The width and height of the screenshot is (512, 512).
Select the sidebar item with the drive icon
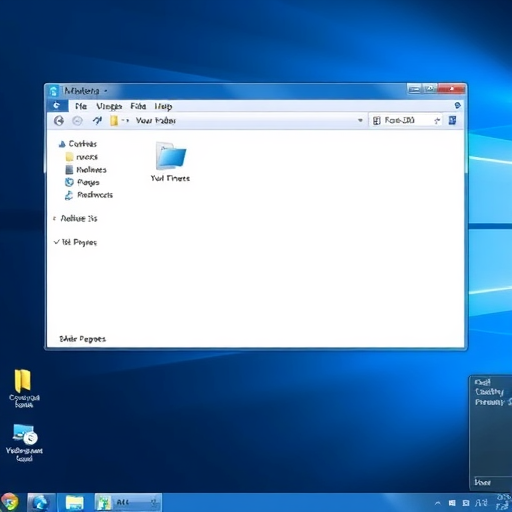(x=86, y=170)
